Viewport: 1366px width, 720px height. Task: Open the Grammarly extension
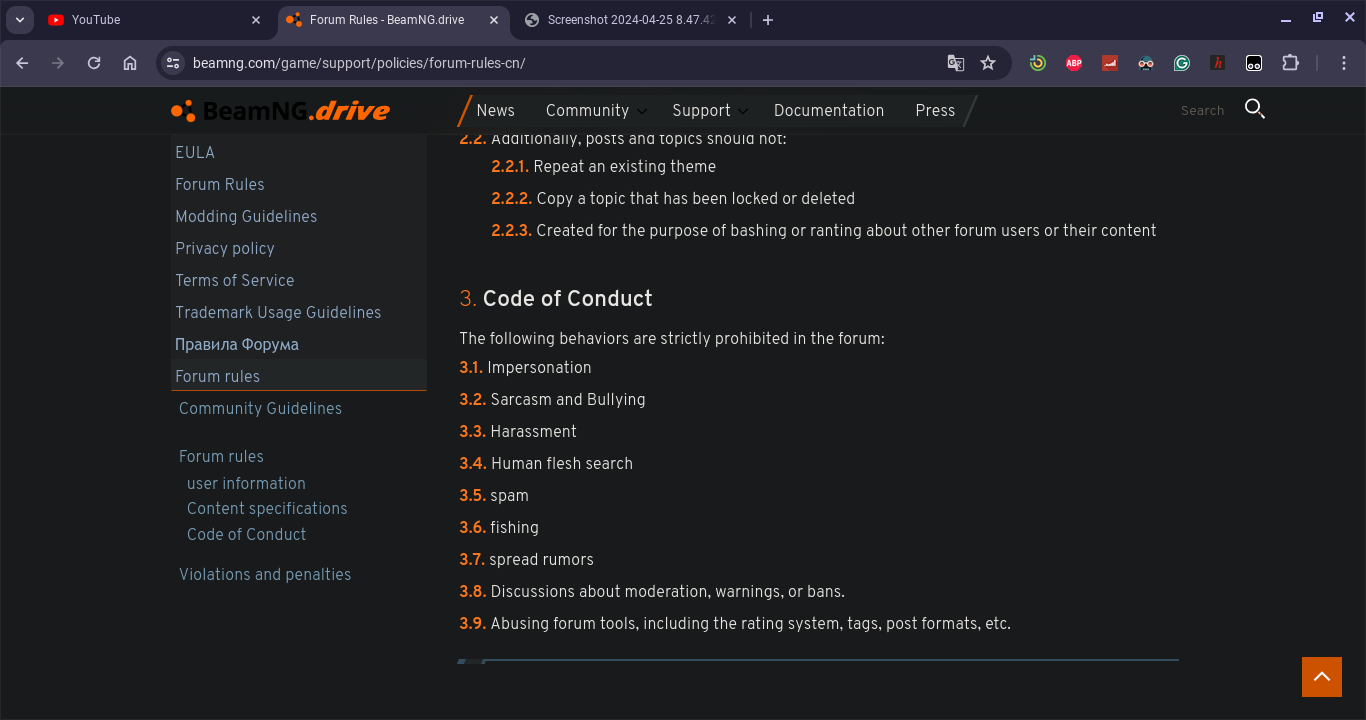click(x=1182, y=63)
